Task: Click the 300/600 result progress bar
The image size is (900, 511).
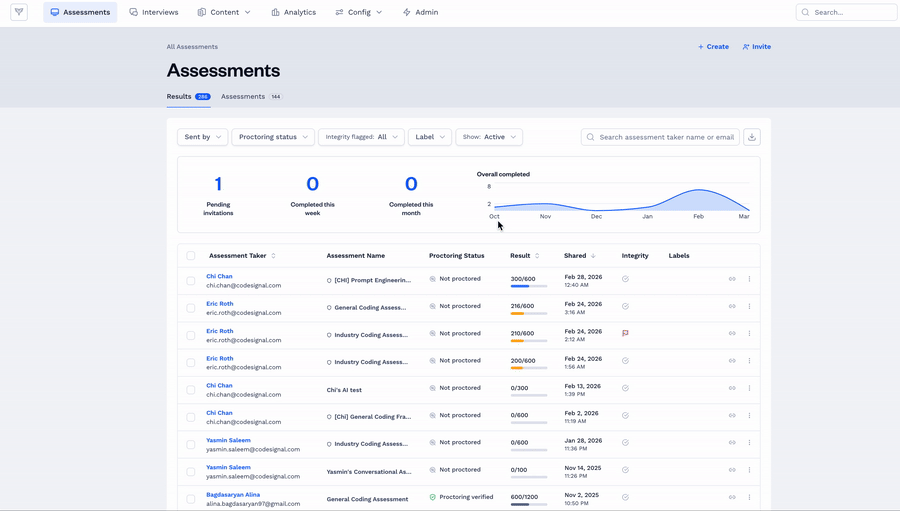Action: click(x=529, y=286)
